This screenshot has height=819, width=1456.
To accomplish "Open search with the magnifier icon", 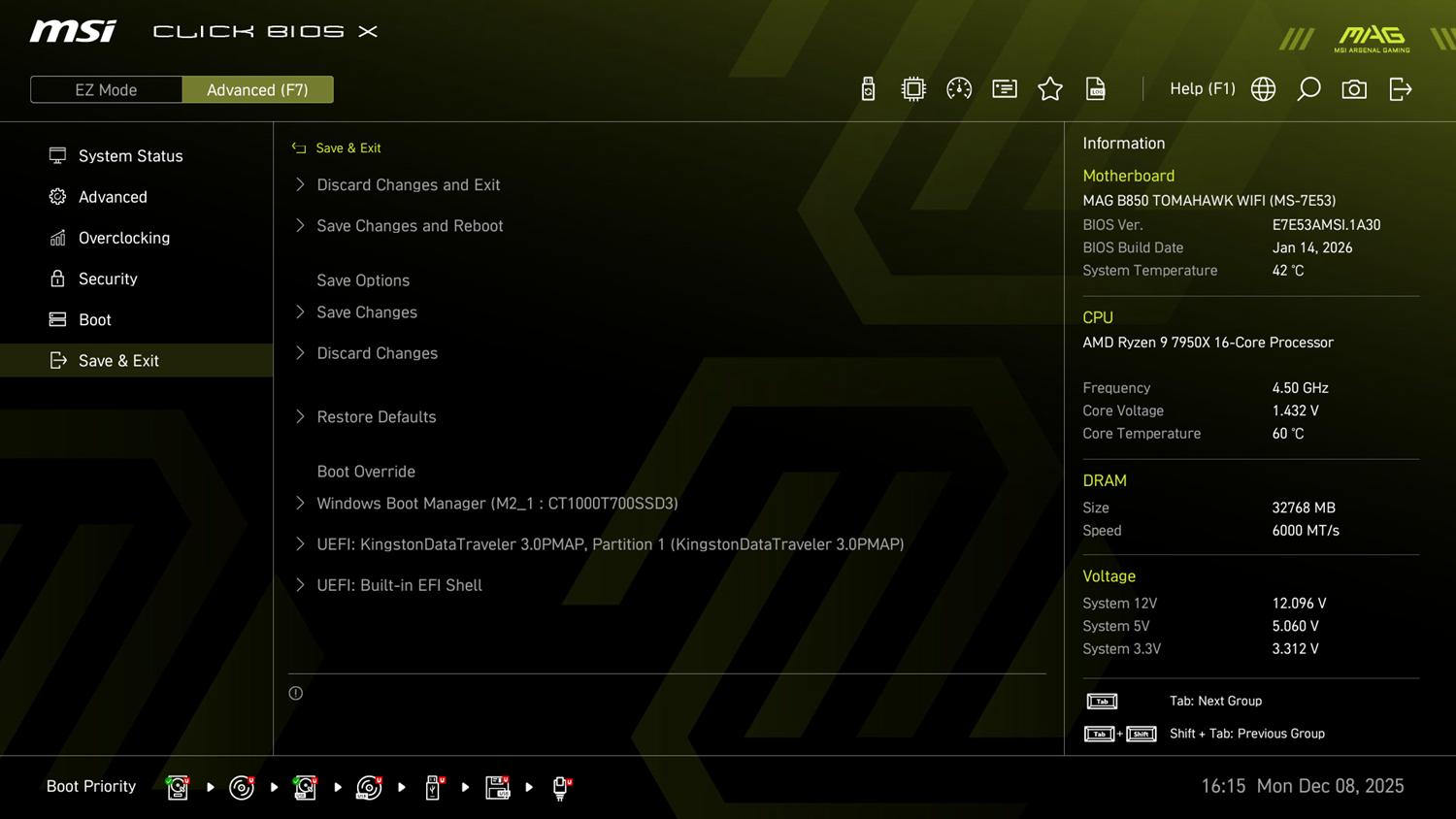I will pos(1308,89).
